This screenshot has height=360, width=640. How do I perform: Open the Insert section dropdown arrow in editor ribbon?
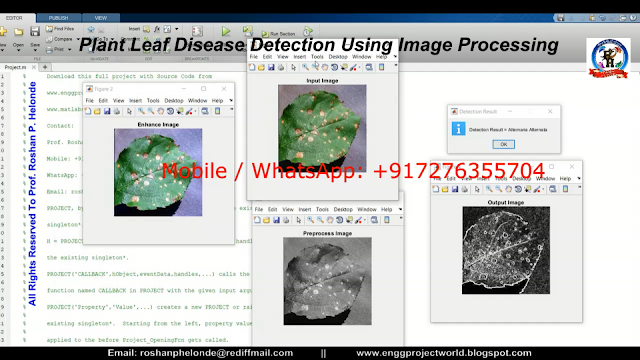tap(177, 29)
